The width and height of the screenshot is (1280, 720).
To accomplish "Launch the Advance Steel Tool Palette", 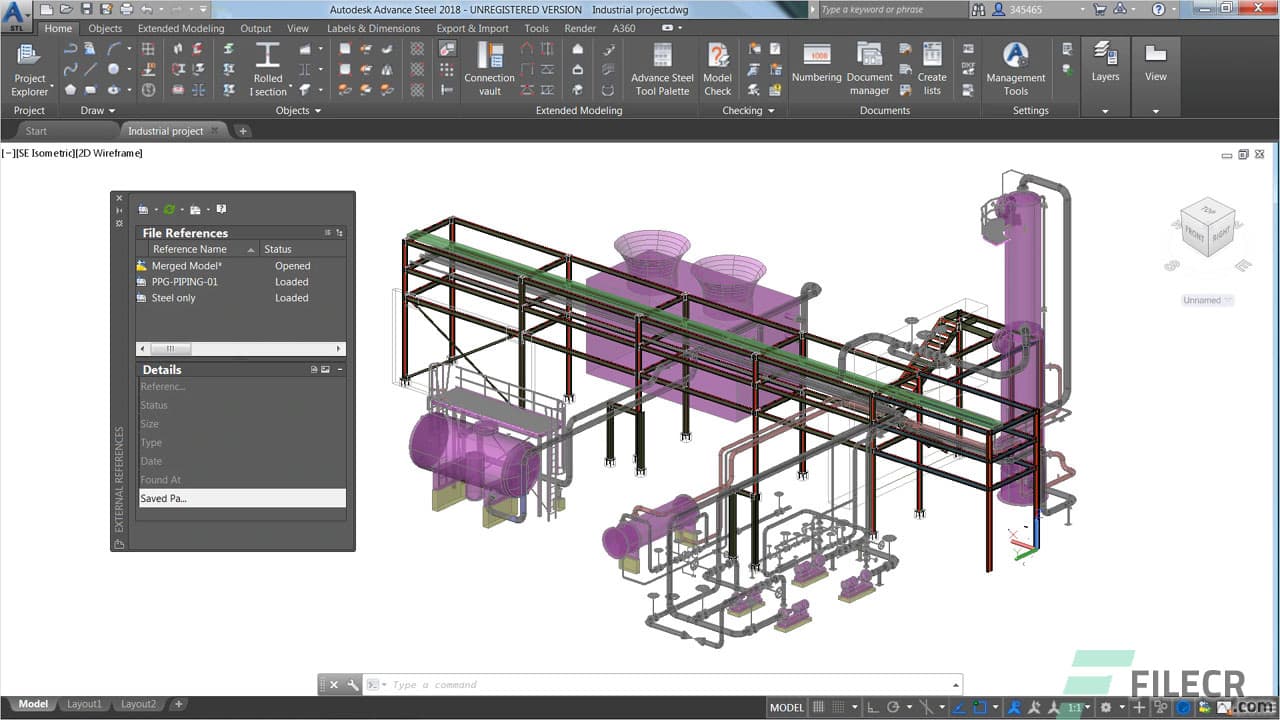I will (x=661, y=70).
